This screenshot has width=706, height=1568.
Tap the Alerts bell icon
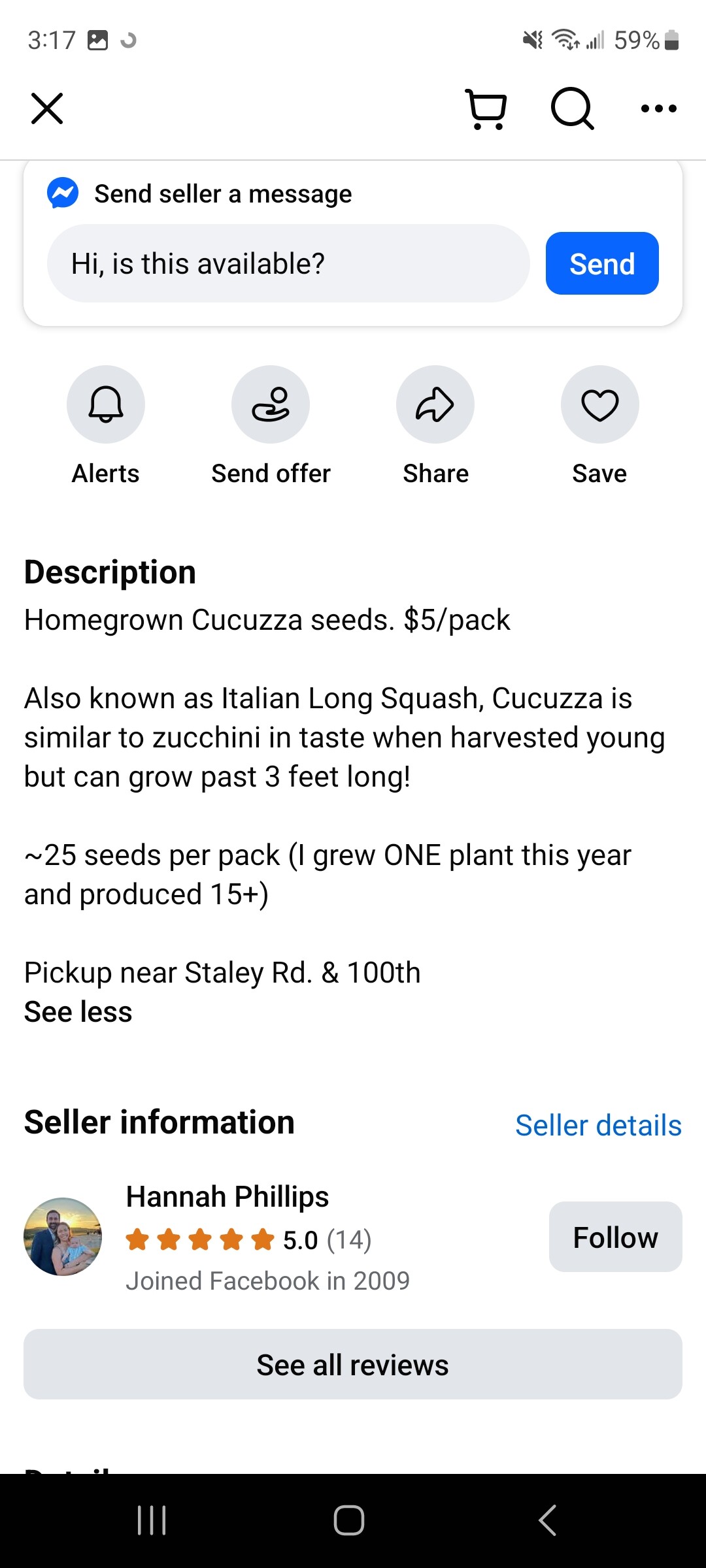[106, 404]
